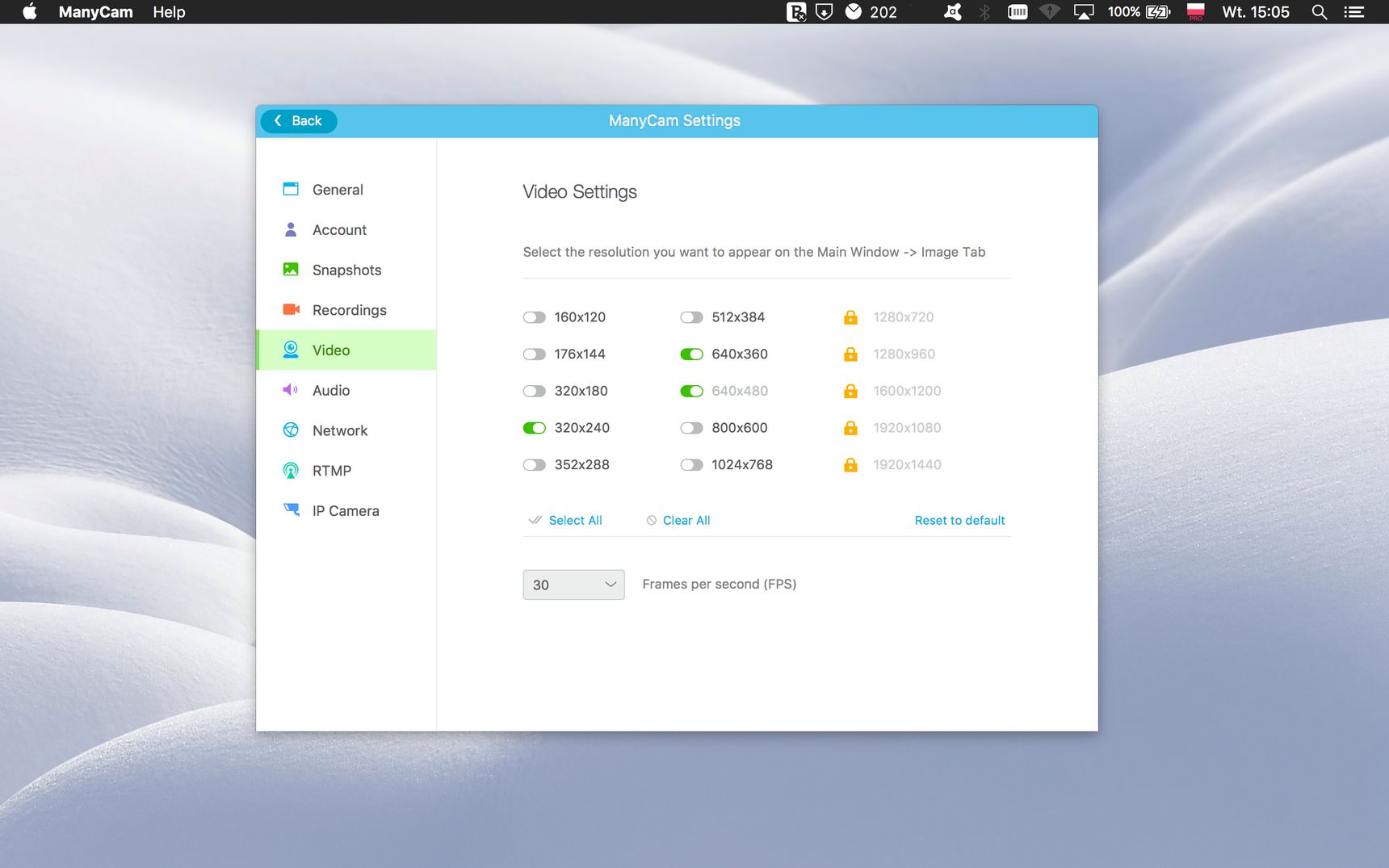The image size is (1389, 868).
Task: Switch to the Account settings tab
Action: coord(346,230)
